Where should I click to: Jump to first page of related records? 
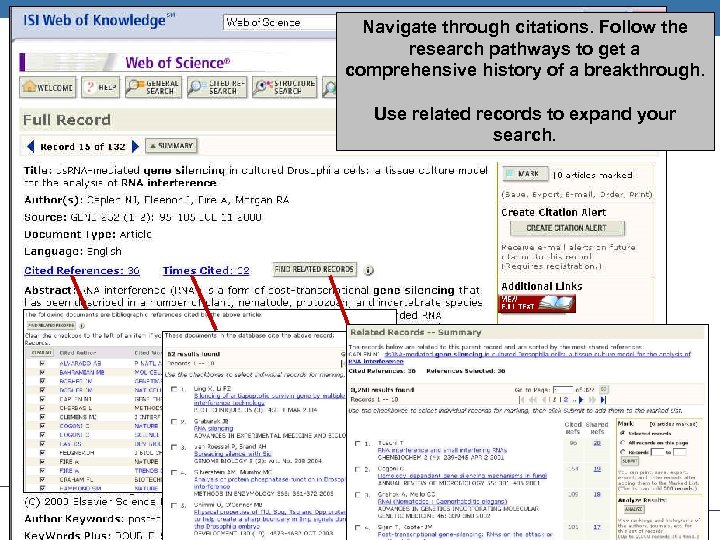(x=522, y=400)
